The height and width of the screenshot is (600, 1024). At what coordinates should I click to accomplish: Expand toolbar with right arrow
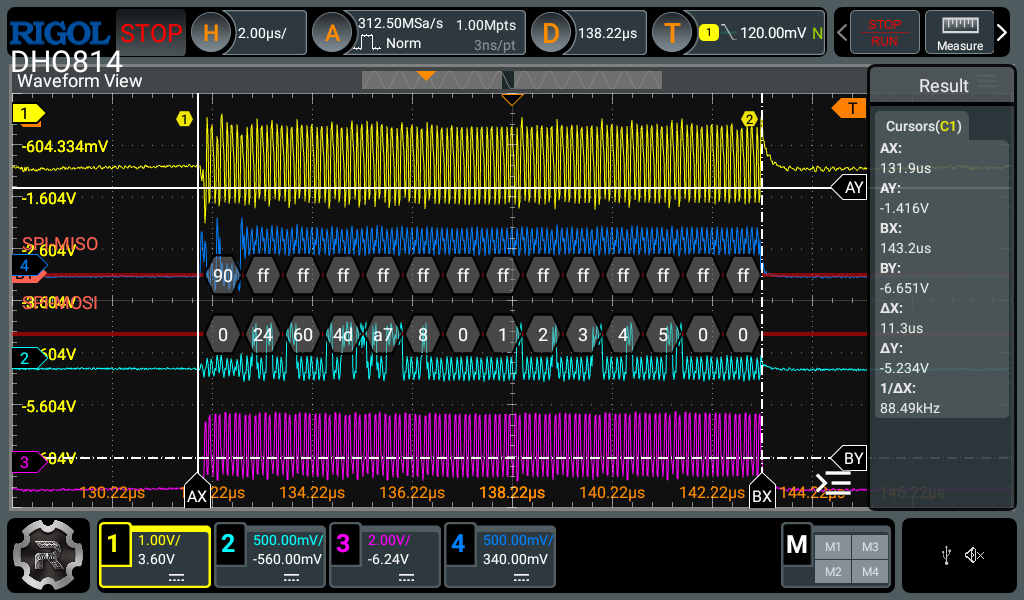[1002, 32]
